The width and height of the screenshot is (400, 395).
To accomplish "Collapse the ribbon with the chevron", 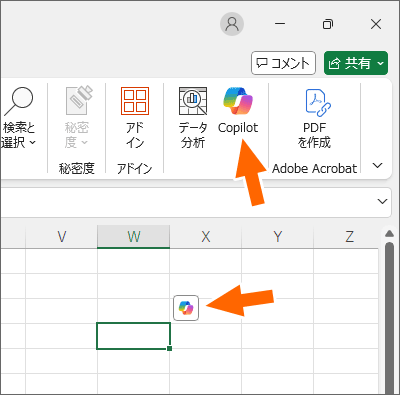I will pos(377,165).
